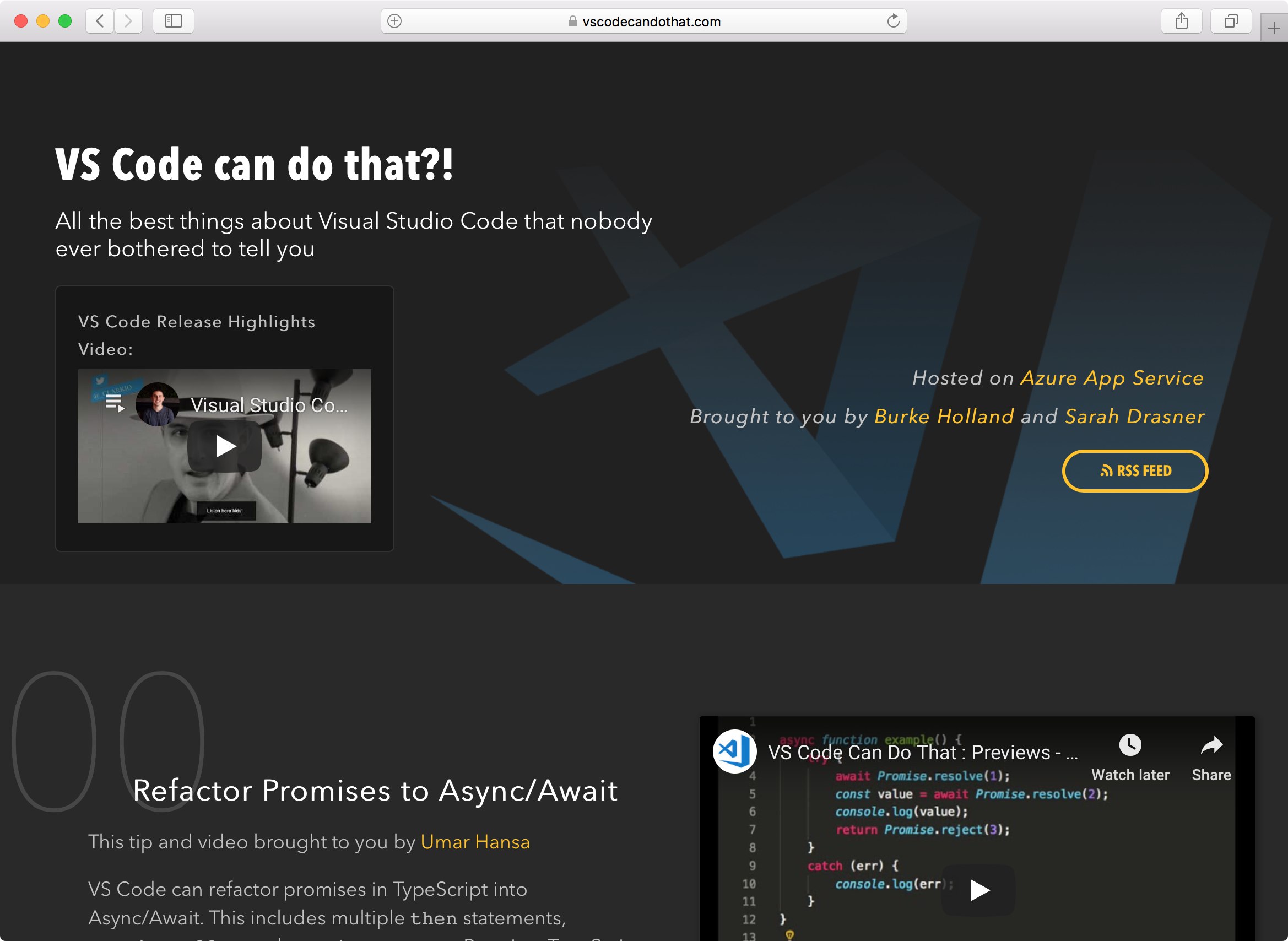The width and height of the screenshot is (1288, 941).
Task: Play the Visual Studio Code release video
Action: pos(225,447)
